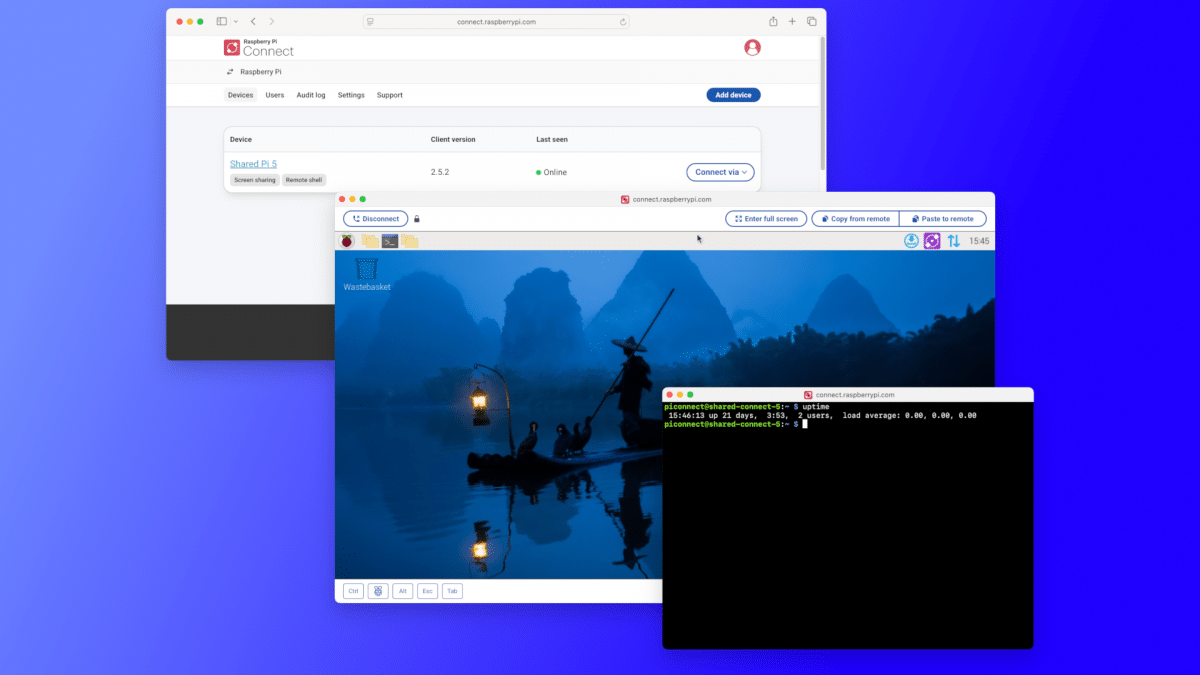1200x675 pixels.
Task: Open the Settings tab
Action: [x=351, y=95]
